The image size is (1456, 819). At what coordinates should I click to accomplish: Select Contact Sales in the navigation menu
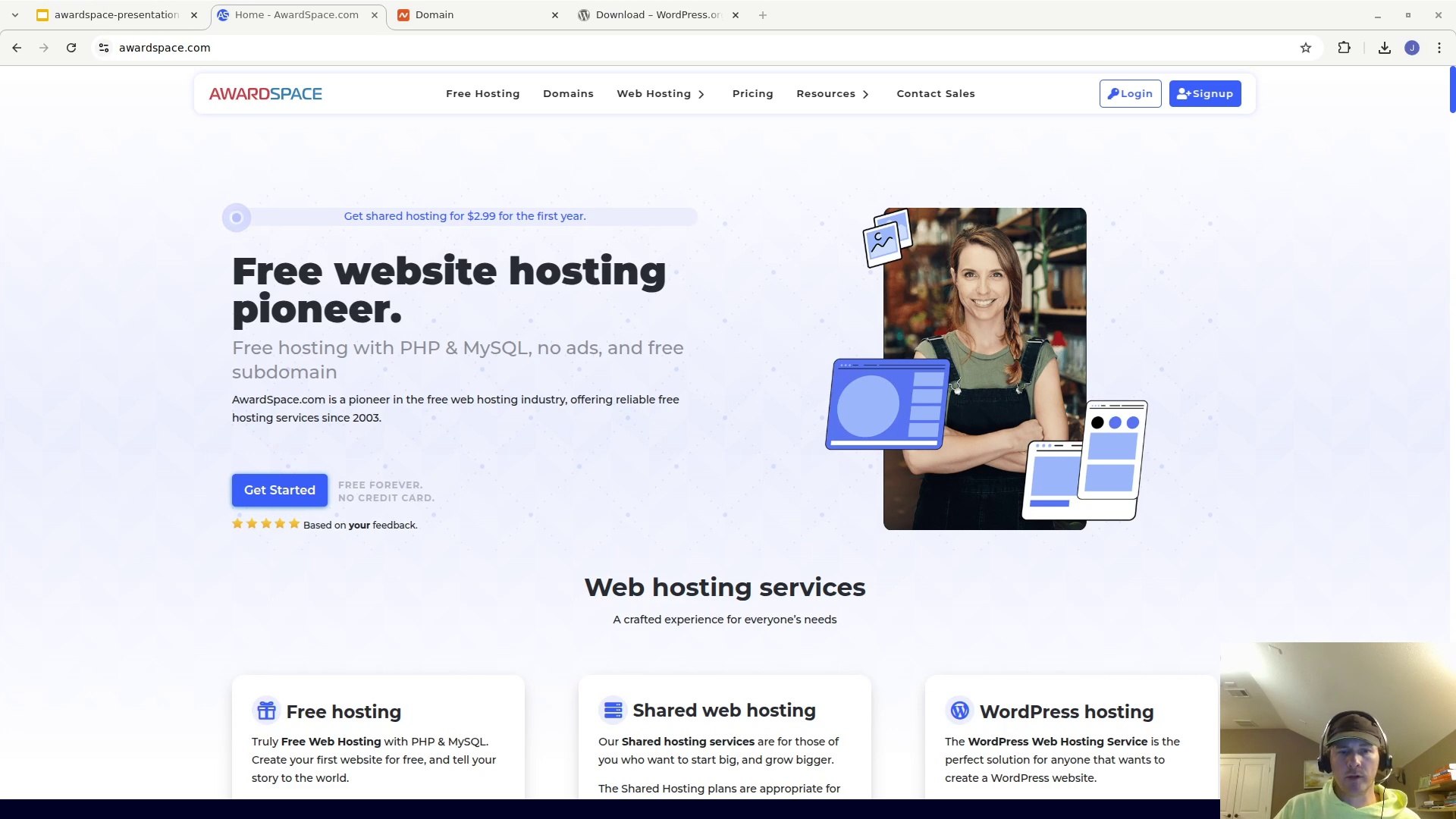pyautogui.click(x=935, y=93)
